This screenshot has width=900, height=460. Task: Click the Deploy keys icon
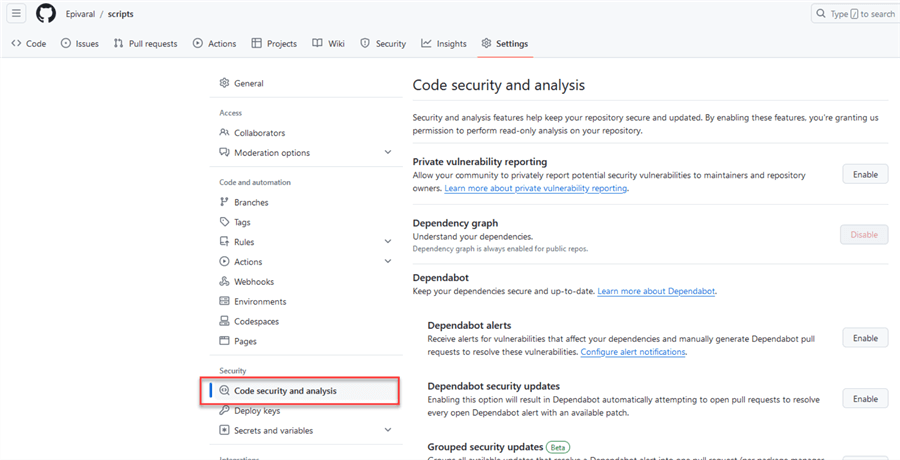[x=224, y=410]
